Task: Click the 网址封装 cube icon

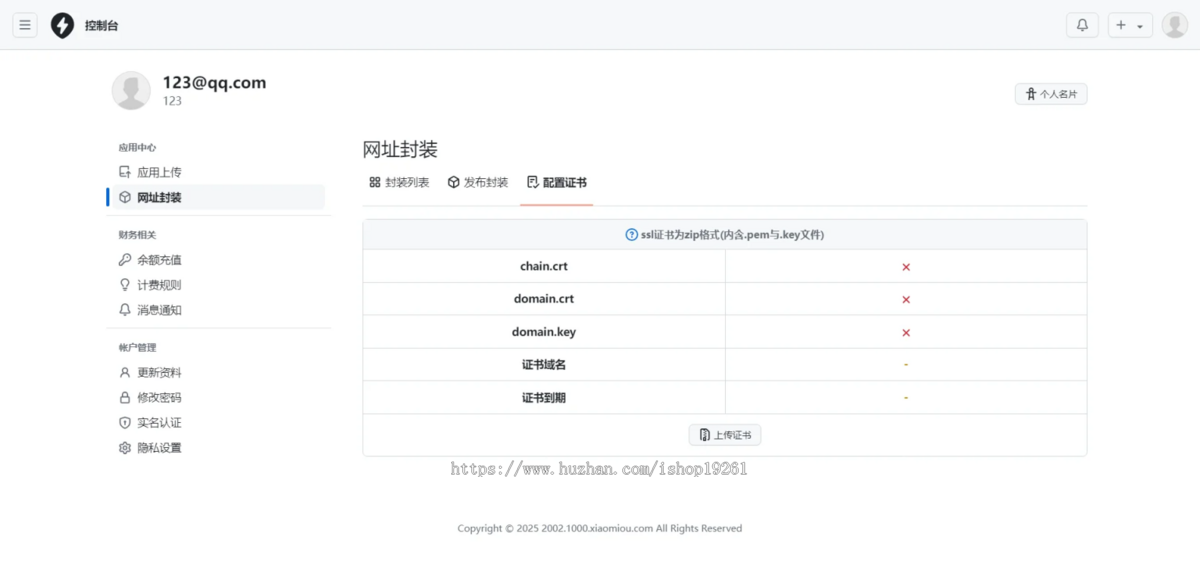Action: tap(125, 197)
